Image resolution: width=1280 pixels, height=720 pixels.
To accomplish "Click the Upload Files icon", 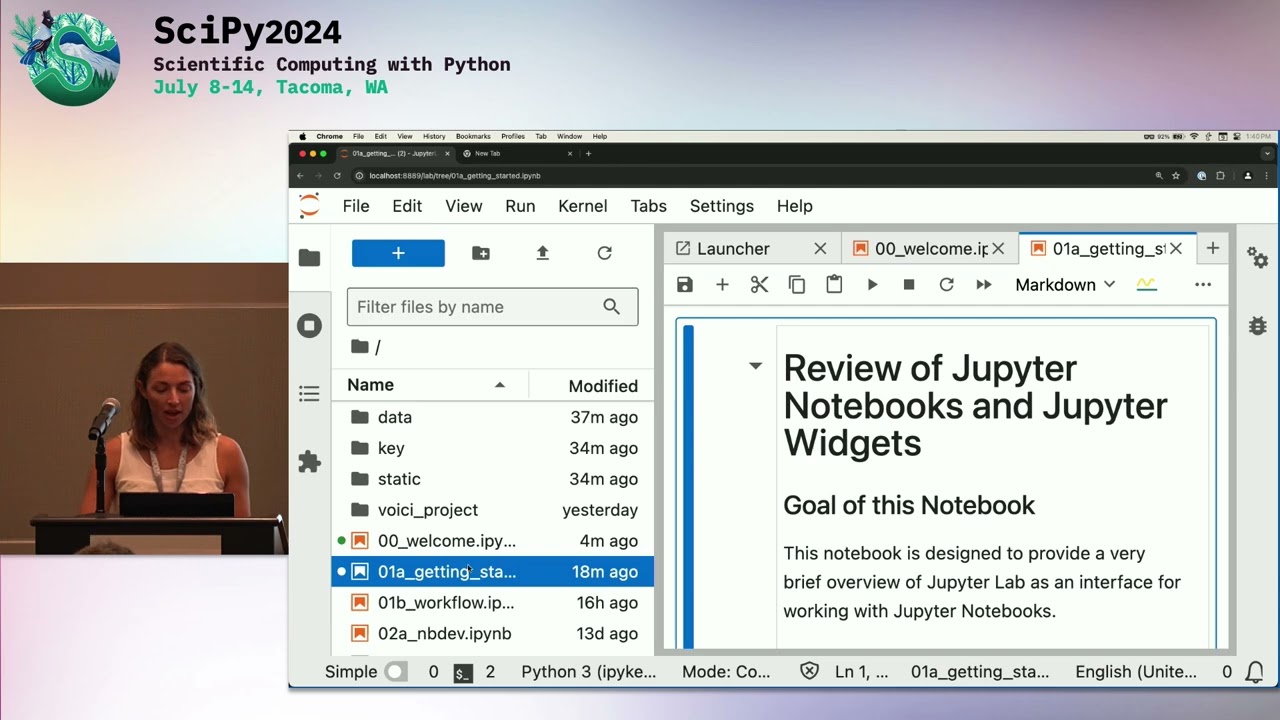I will pos(542,253).
